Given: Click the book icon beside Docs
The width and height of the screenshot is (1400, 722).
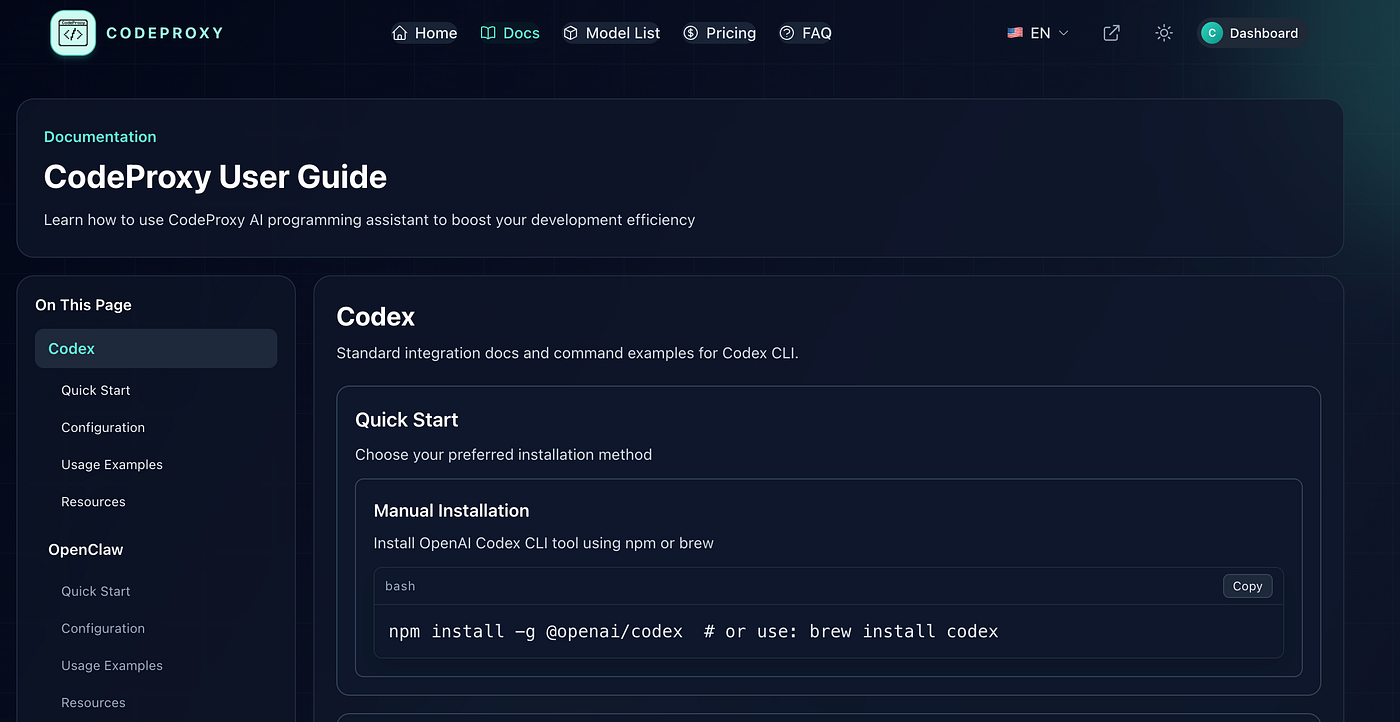Looking at the screenshot, I should (488, 33).
